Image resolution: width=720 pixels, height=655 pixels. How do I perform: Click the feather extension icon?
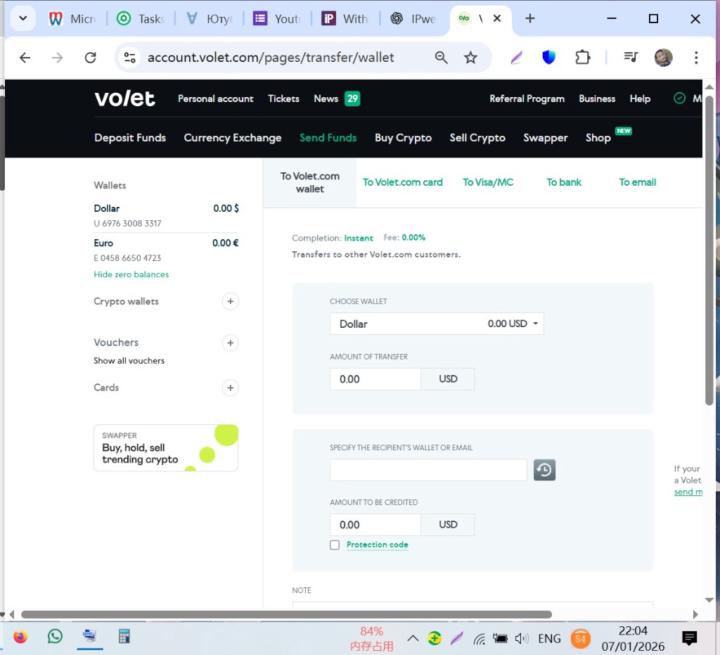click(517, 57)
